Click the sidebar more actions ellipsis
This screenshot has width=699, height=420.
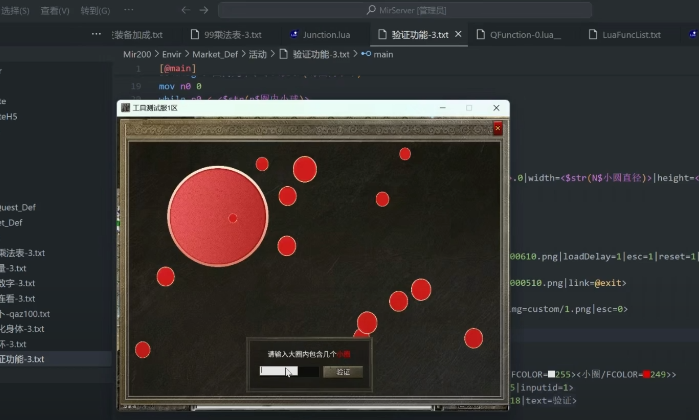point(96,34)
